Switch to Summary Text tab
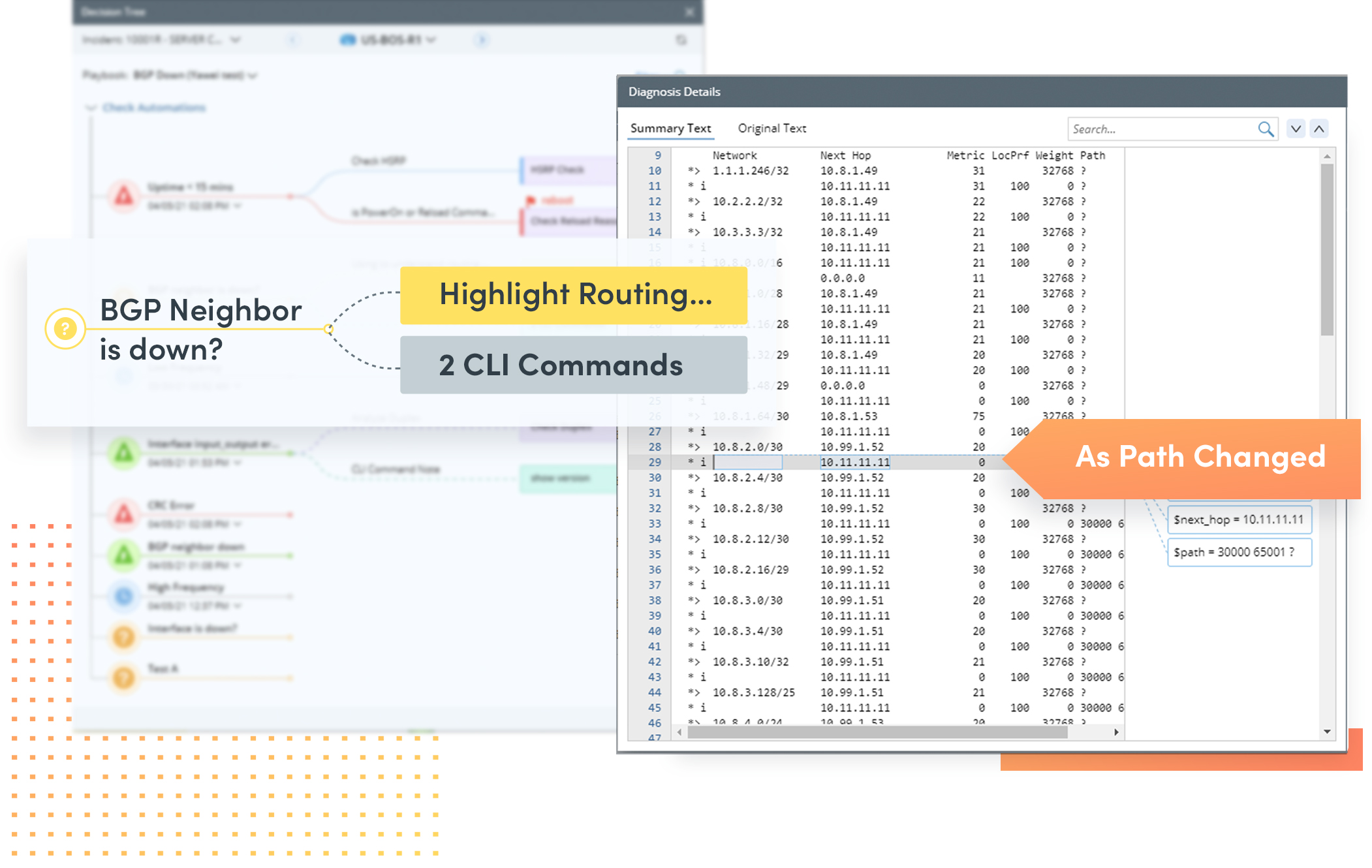This screenshot has width=1372, height=868. (x=670, y=129)
